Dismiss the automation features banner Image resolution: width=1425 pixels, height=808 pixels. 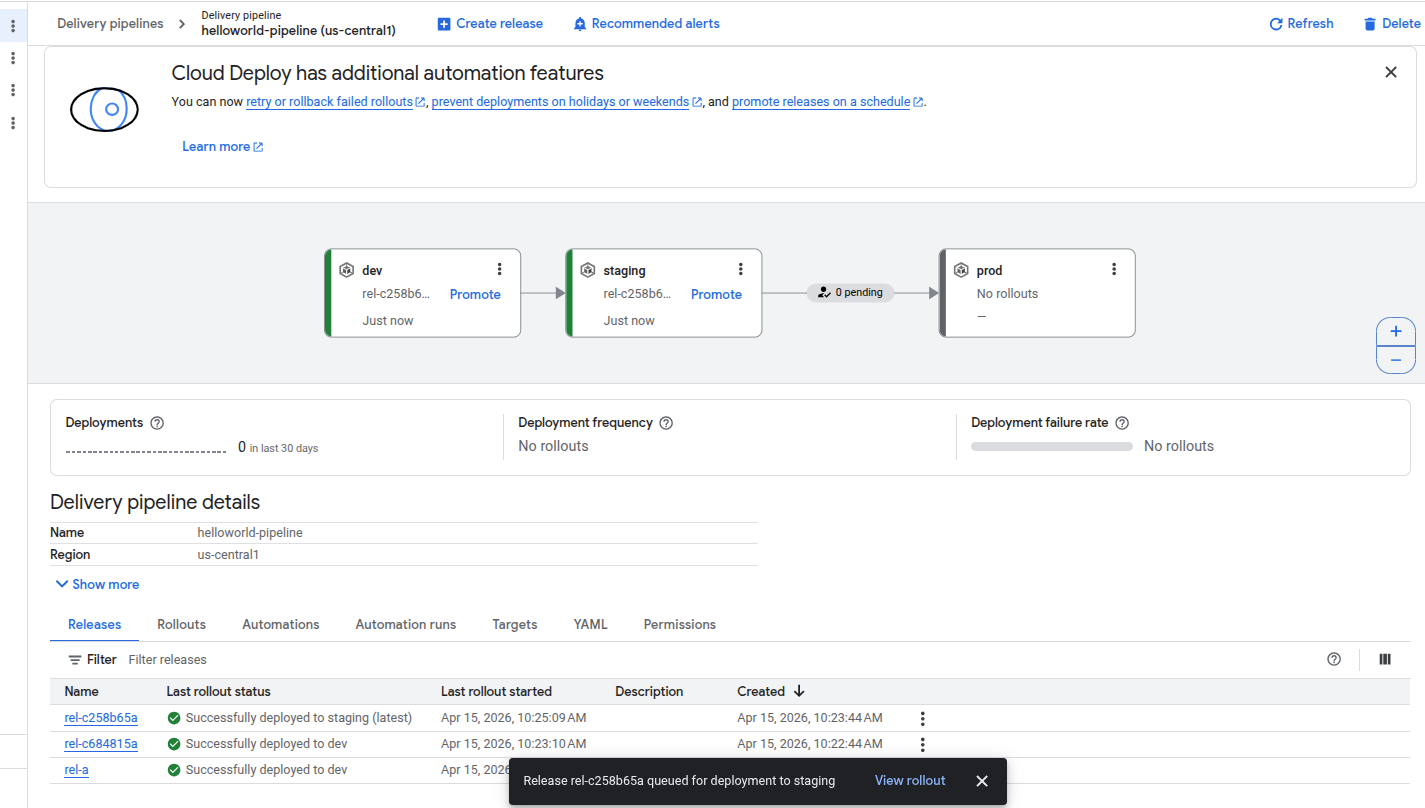pyautogui.click(x=1391, y=72)
